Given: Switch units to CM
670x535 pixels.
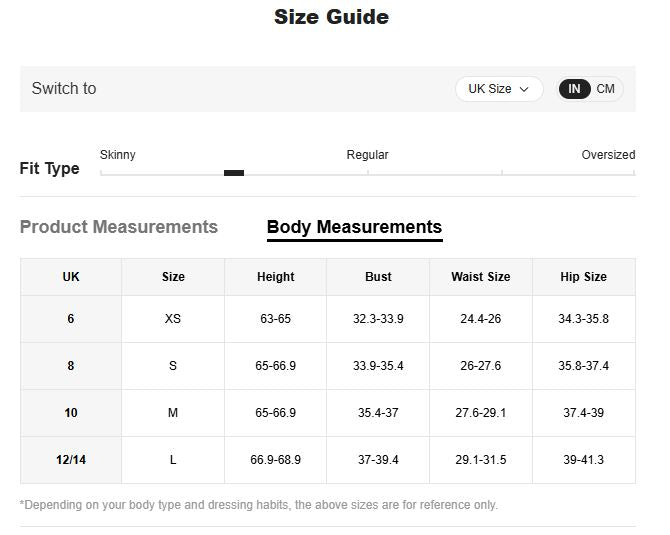Looking at the screenshot, I should coord(606,89).
